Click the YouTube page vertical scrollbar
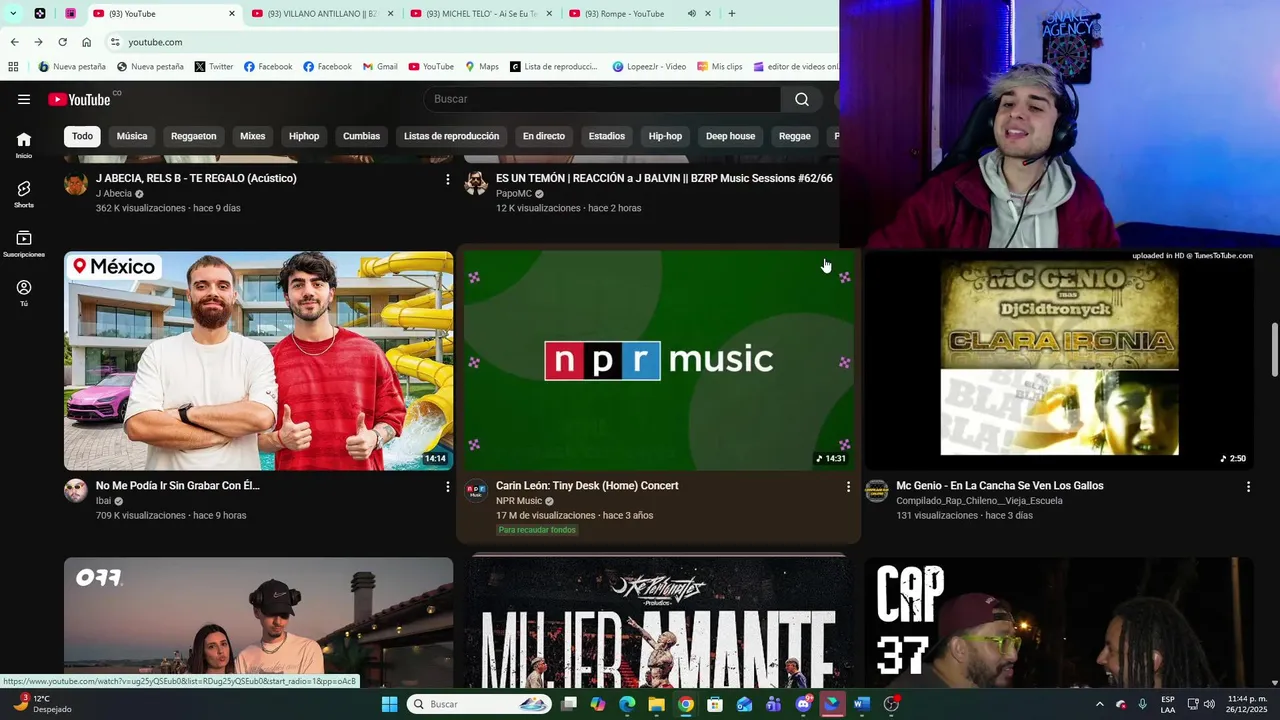 1274,350
